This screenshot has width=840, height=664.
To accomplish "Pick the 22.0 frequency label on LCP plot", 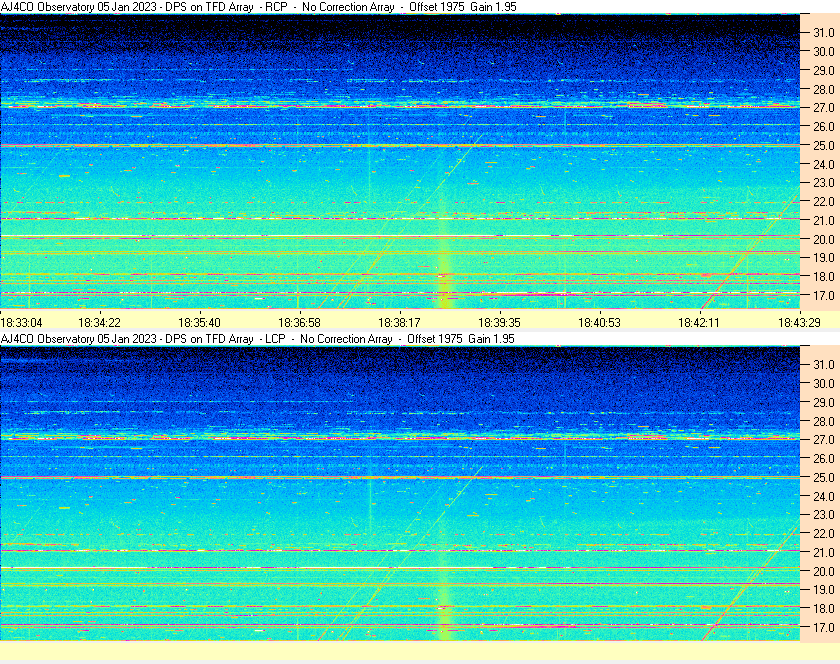I will (824, 533).
